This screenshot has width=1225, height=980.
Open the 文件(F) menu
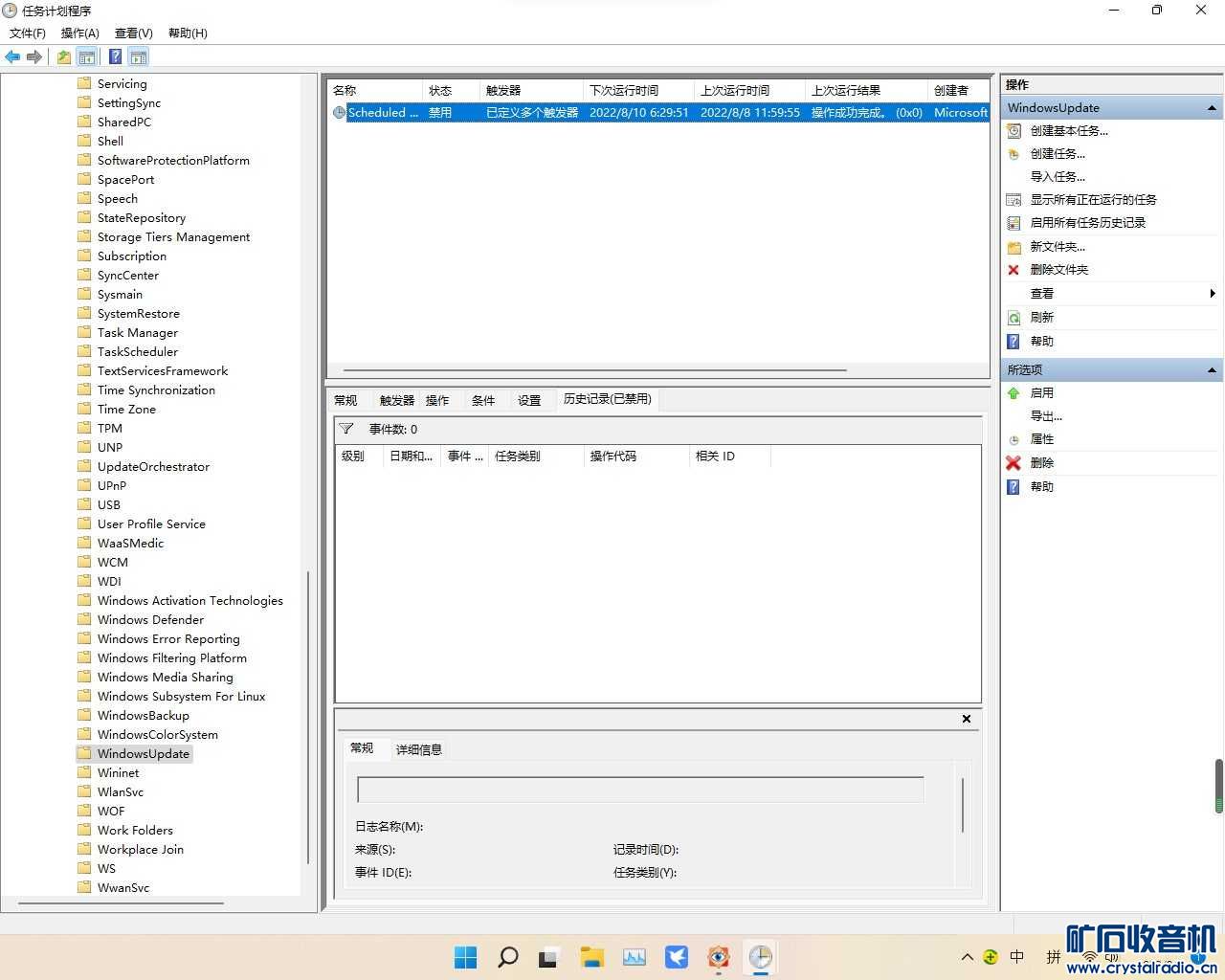[28, 33]
